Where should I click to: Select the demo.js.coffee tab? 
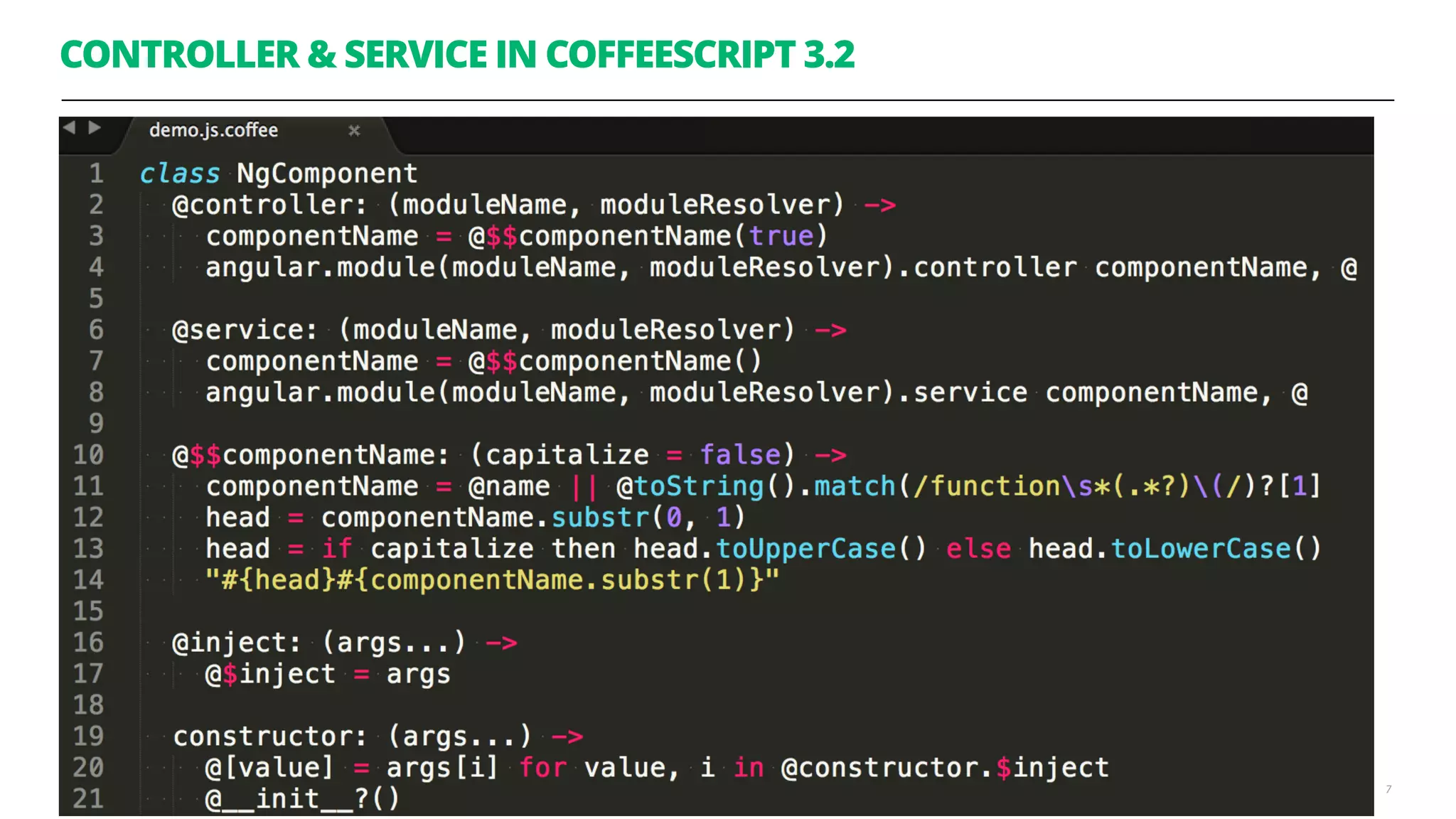point(213,130)
